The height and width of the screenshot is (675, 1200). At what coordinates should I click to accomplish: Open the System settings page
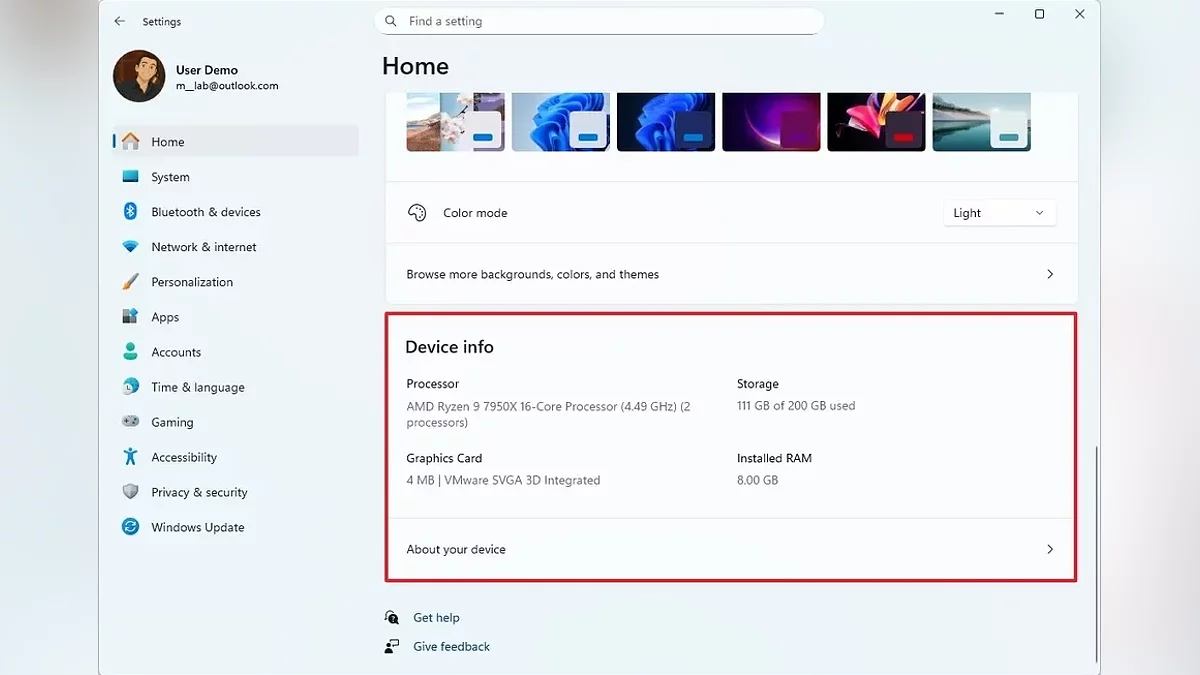coord(235,177)
